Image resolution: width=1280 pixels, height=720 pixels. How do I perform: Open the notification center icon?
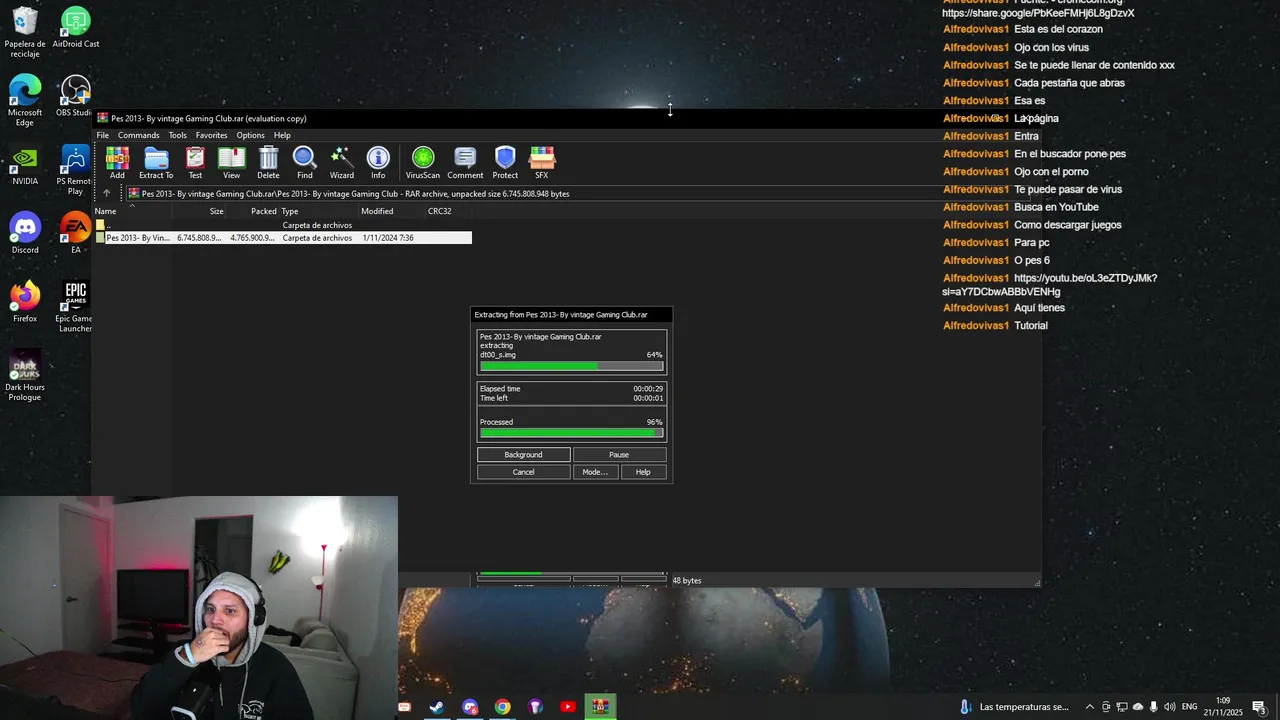pos(1260,707)
